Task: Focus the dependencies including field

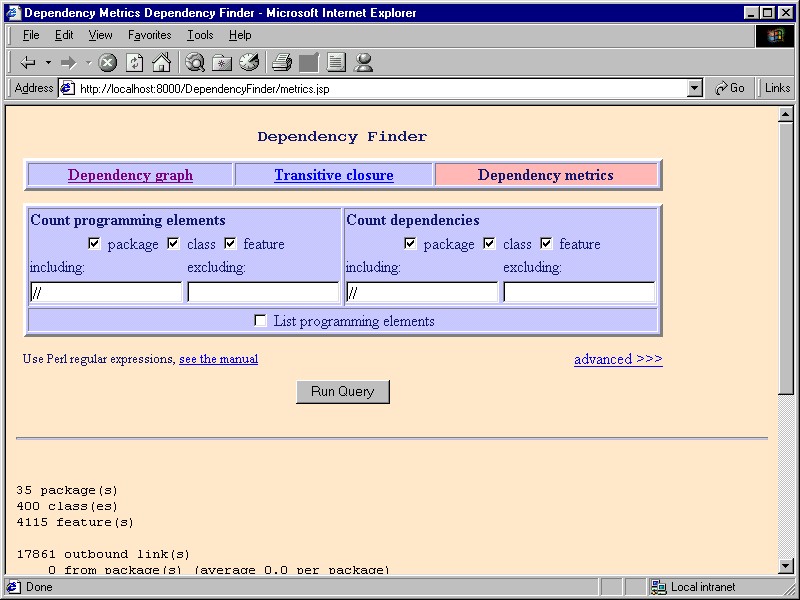Action: click(x=422, y=292)
